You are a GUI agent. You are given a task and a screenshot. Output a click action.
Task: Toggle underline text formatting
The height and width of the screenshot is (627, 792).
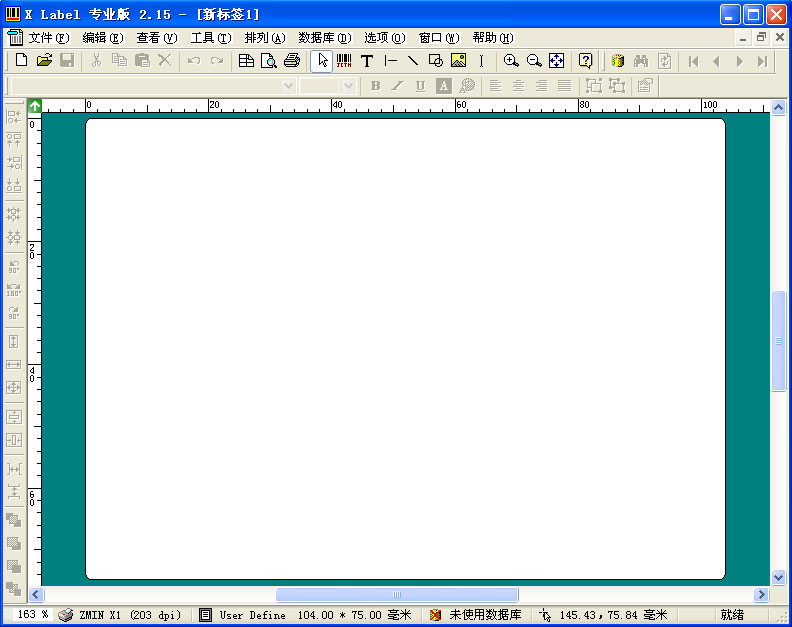(420, 86)
